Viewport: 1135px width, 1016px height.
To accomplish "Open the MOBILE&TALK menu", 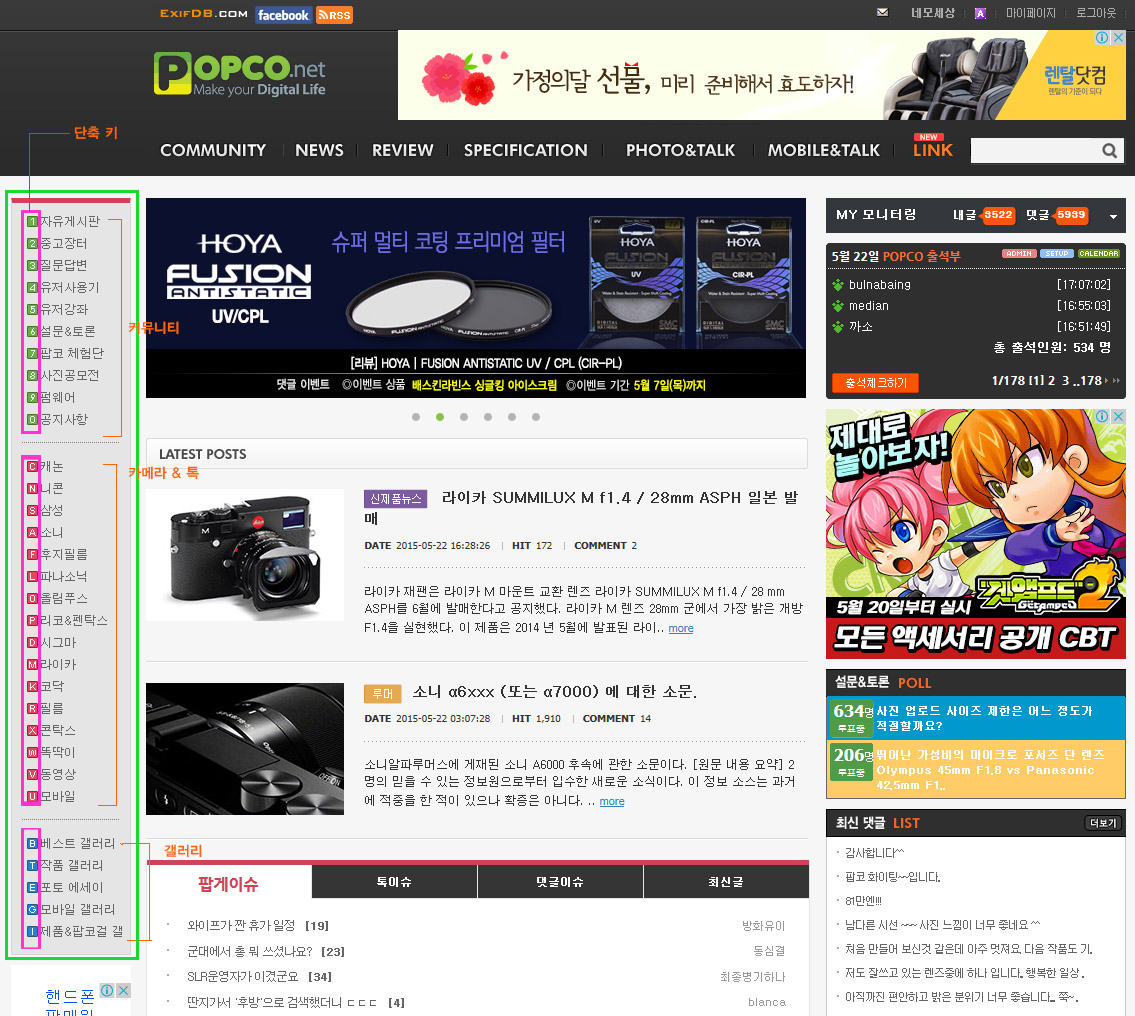I will pyautogui.click(x=824, y=151).
